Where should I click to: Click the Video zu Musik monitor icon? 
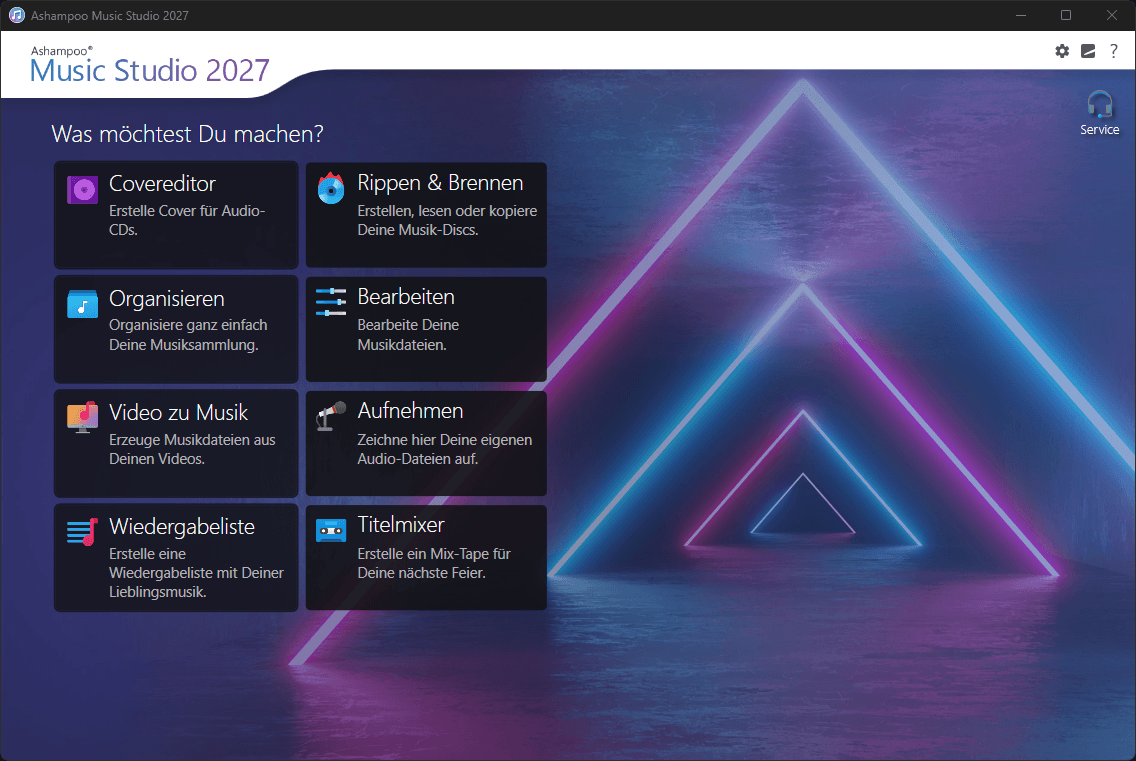point(83,417)
